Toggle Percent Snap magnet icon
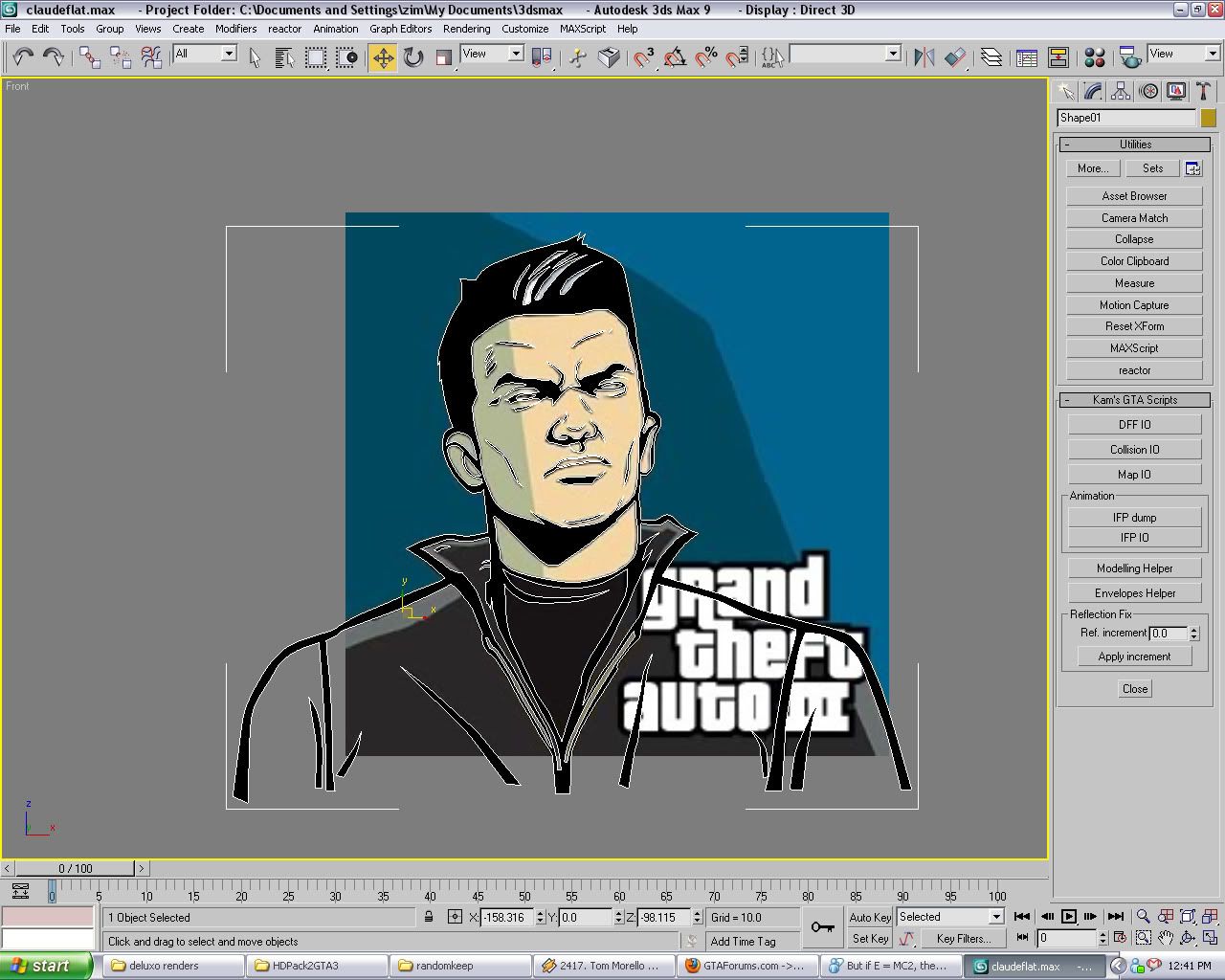This screenshot has width=1225, height=980. click(706, 57)
